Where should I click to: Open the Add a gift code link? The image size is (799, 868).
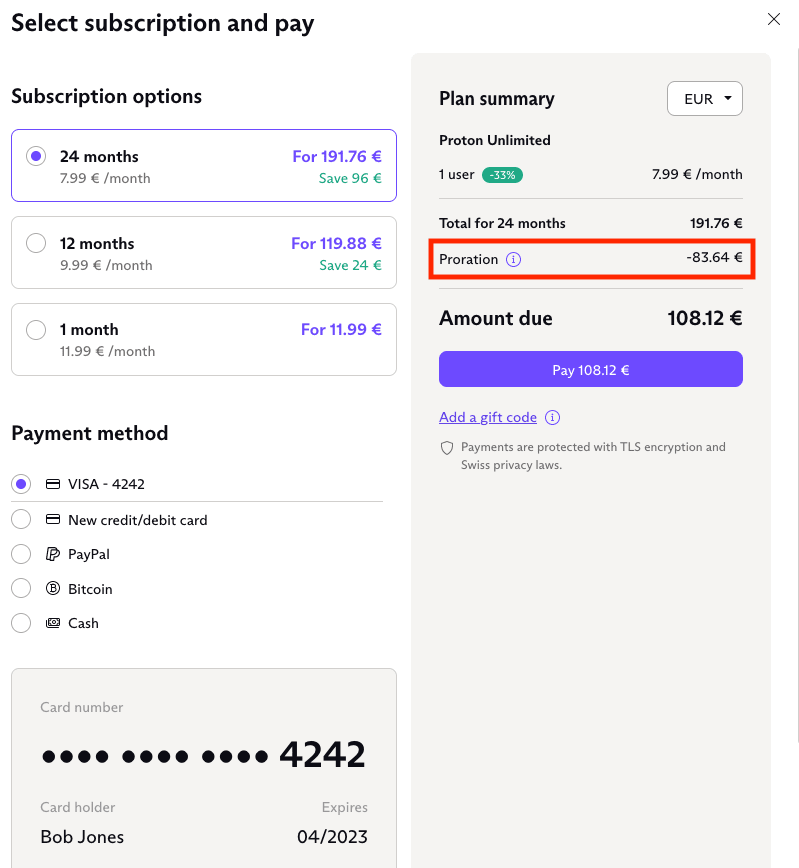488,417
